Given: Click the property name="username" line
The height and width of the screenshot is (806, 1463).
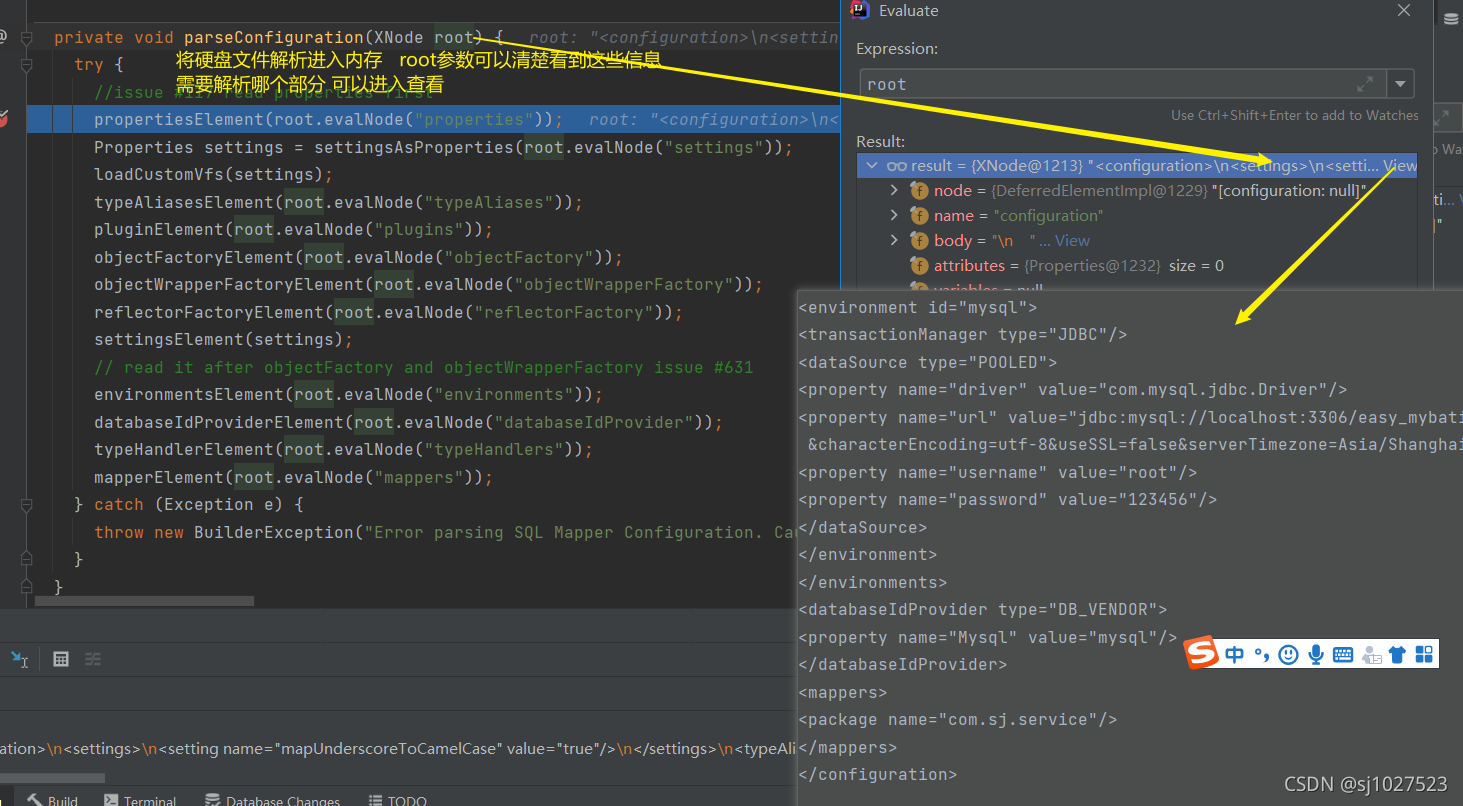Looking at the screenshot, I should coord(998,472).
